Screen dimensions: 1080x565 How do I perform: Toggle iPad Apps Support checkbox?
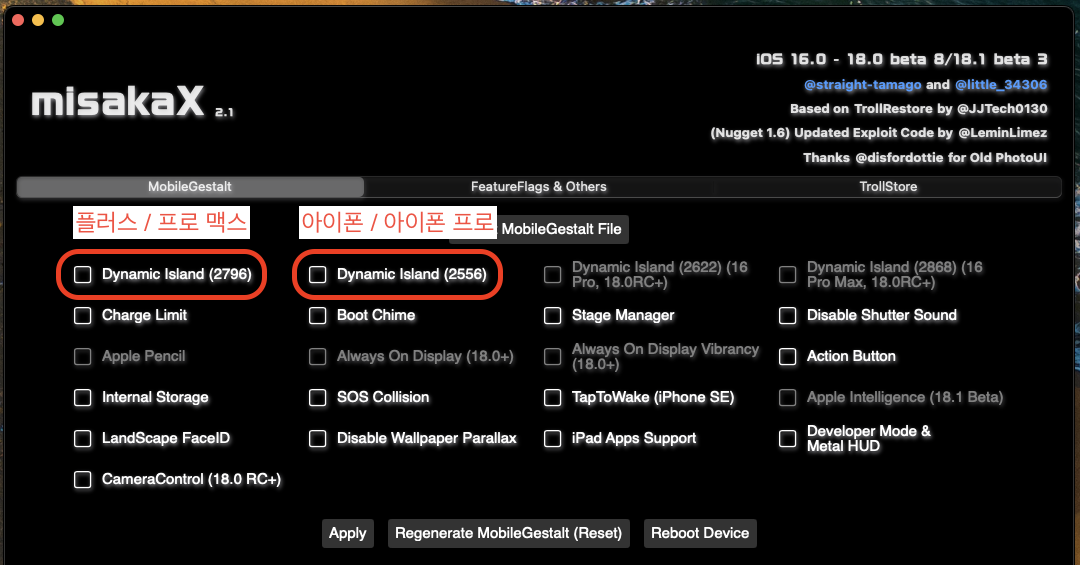[x=552, y=438]
